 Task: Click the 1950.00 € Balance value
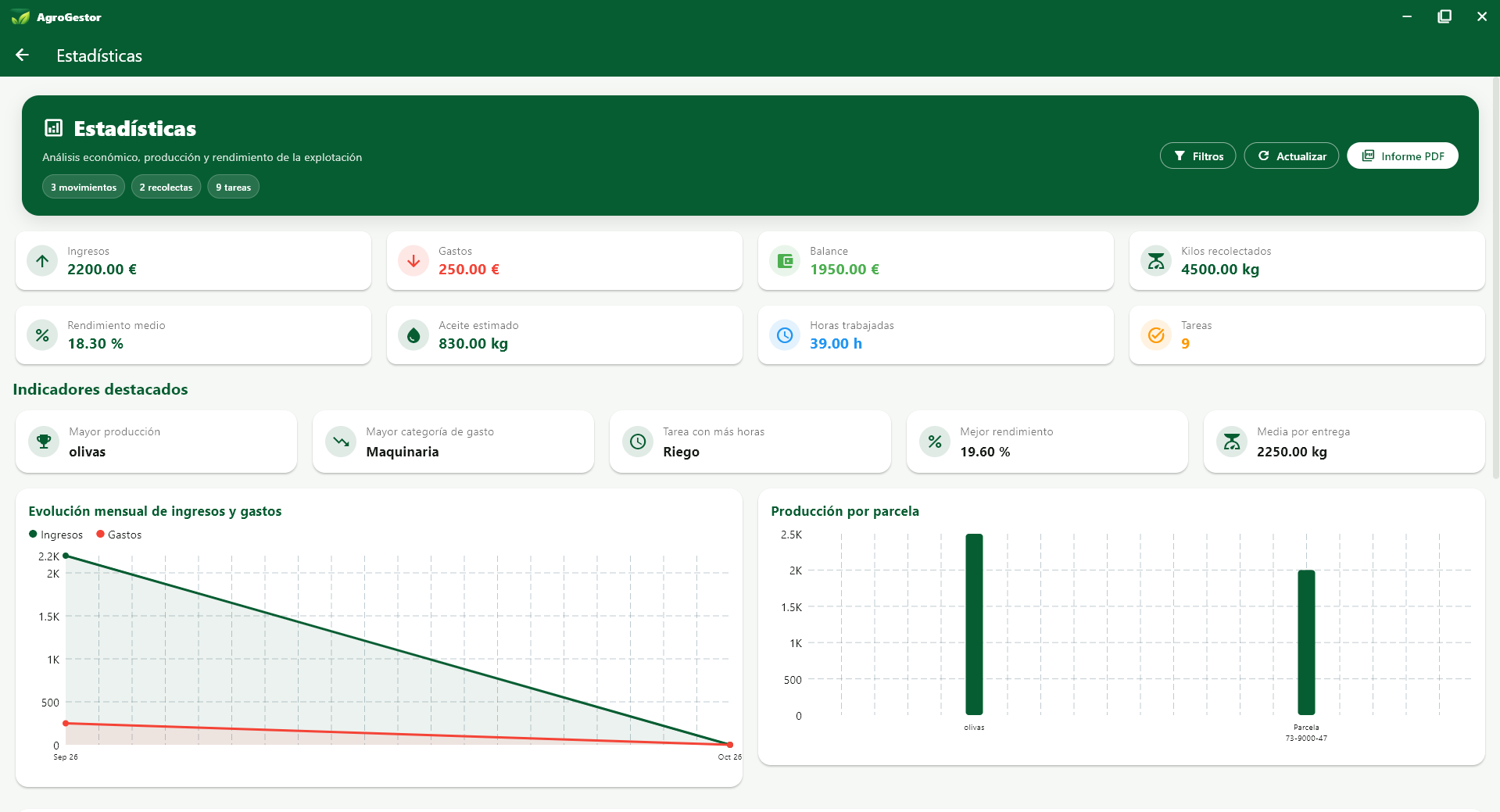(844, 269)
